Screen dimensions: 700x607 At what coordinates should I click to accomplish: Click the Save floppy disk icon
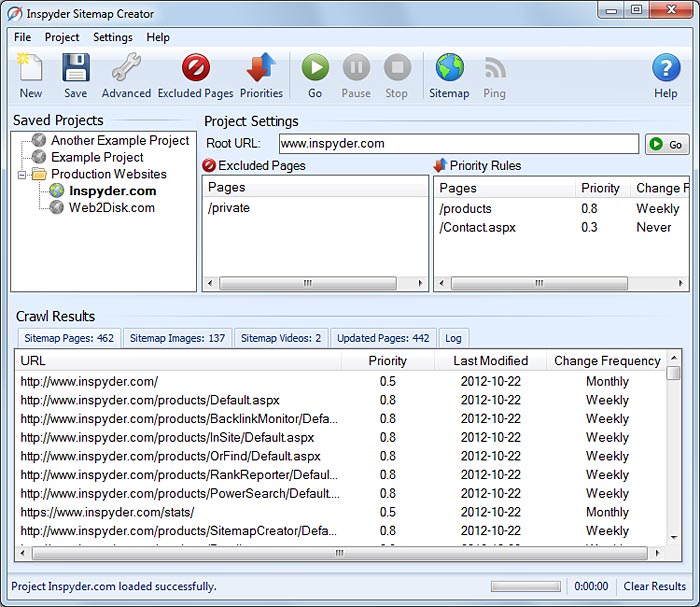75,68
